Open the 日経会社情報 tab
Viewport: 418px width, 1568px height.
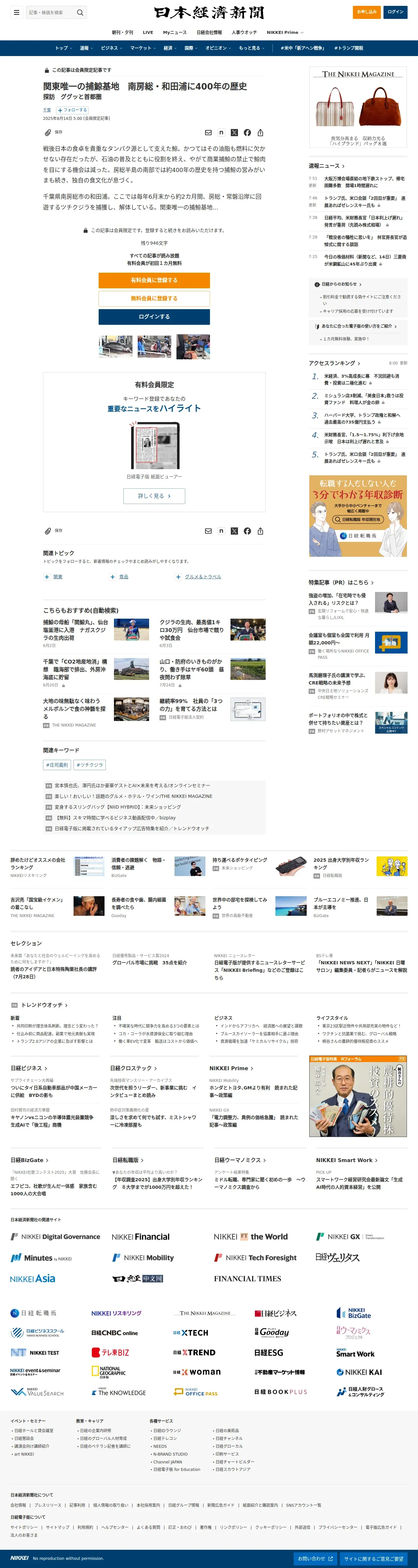pyautogui.click(x=209, y=32)
